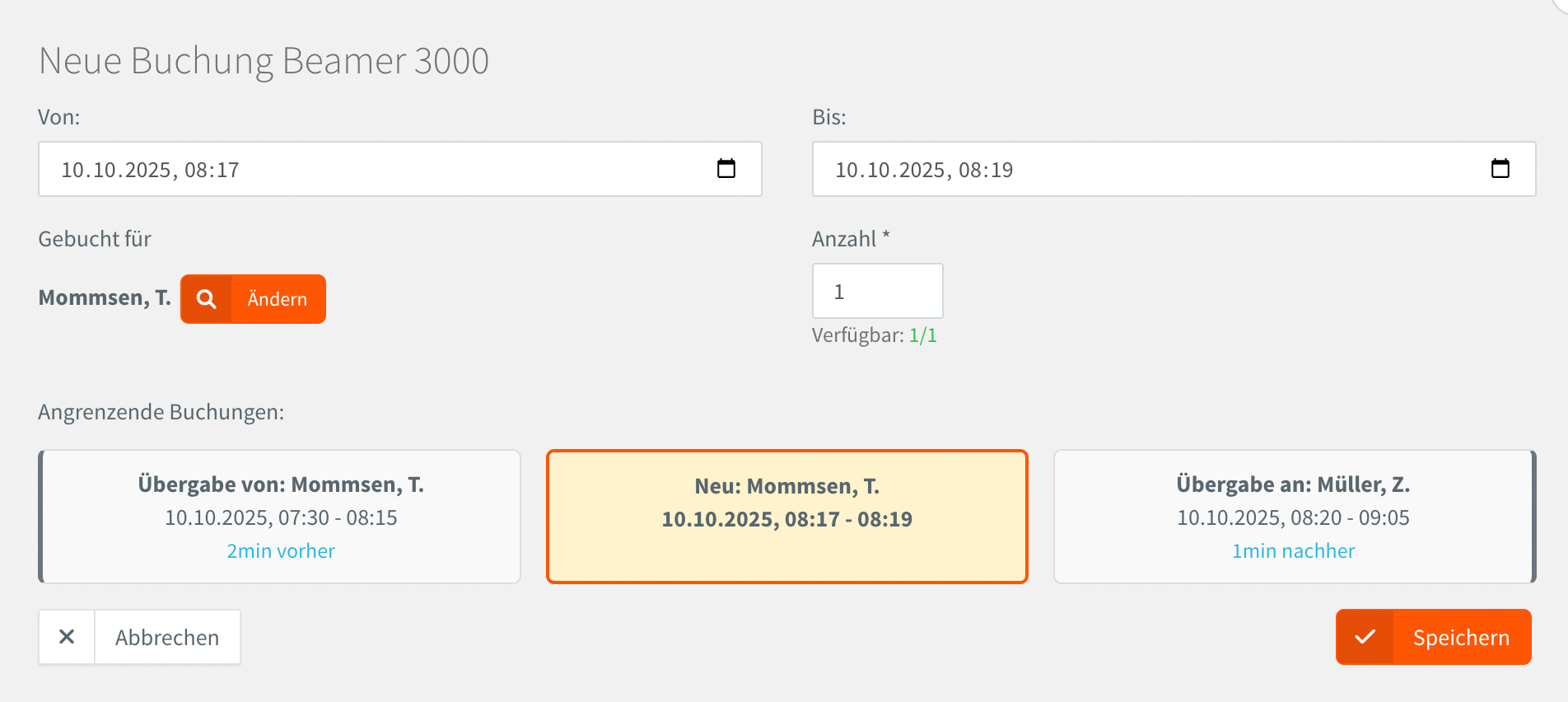1568x702 pixels.
Task: Click the X icon on Abbrechen button
Action: click(x=67, y=637)
